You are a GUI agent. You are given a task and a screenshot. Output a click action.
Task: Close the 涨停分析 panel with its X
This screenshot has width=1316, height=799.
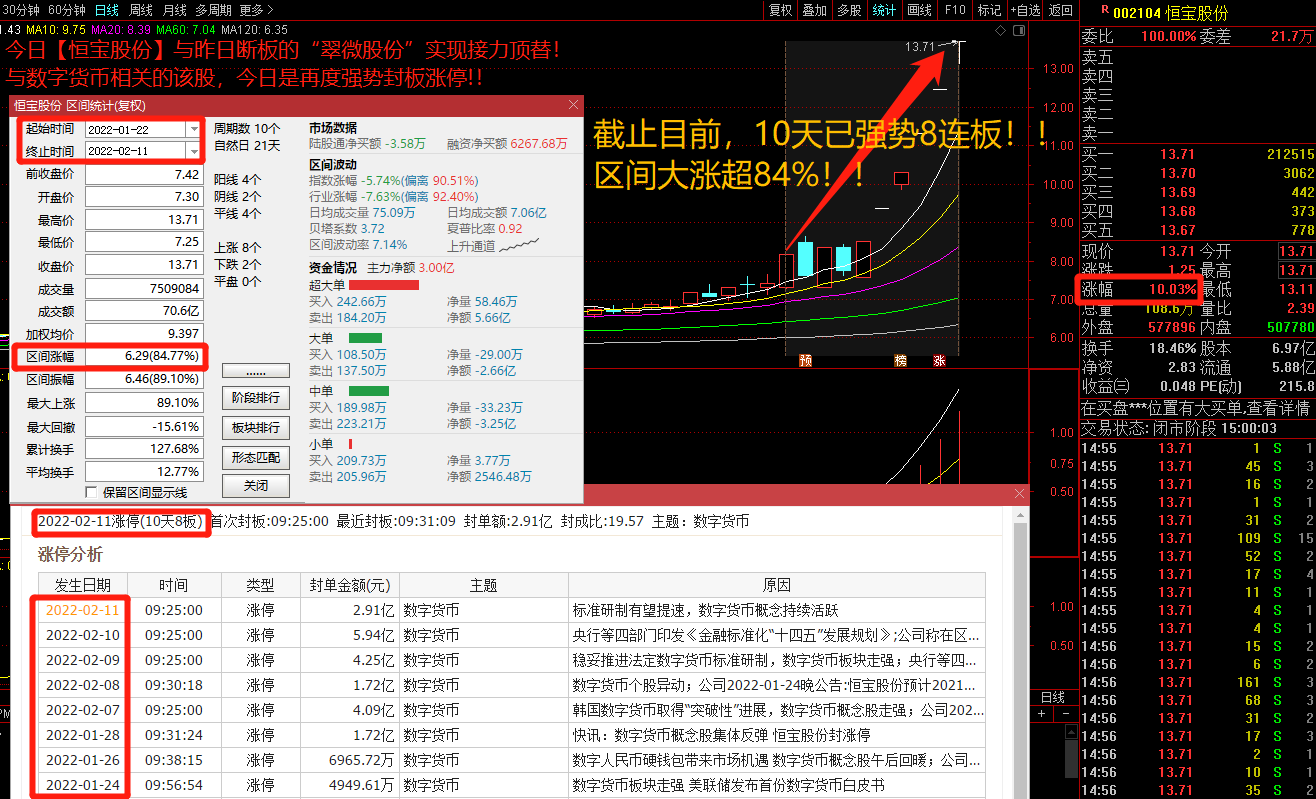click(x=1020, y=494)
